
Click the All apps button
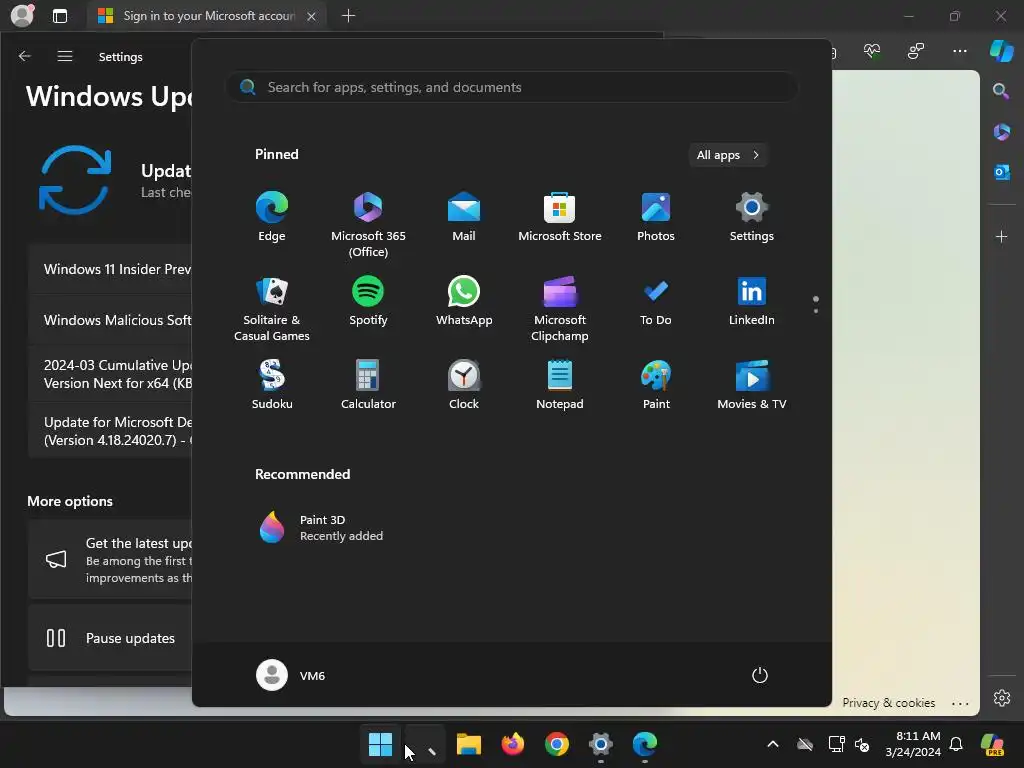coord(728,155)
